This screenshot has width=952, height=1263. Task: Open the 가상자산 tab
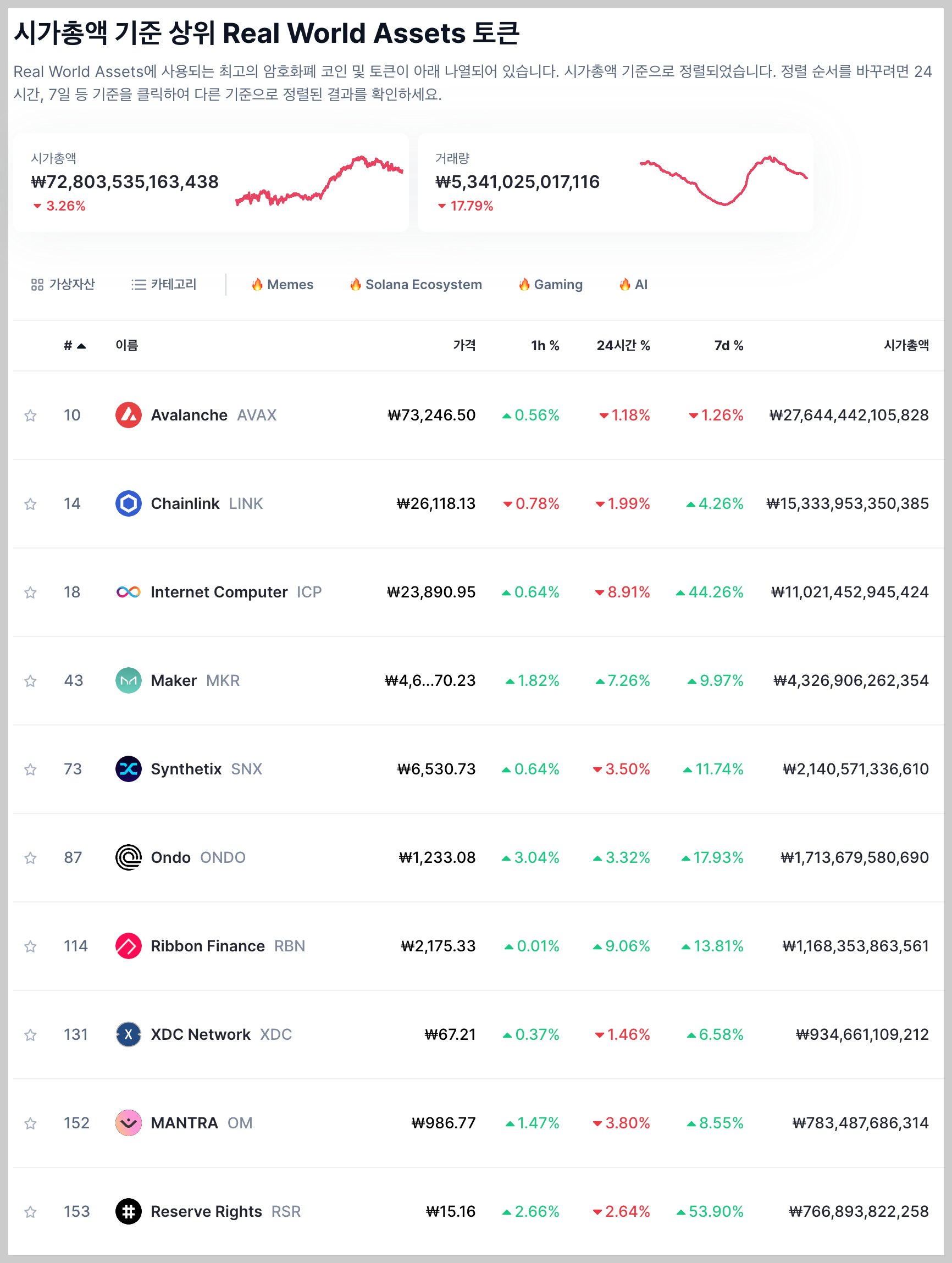click(x=63, y=284)
